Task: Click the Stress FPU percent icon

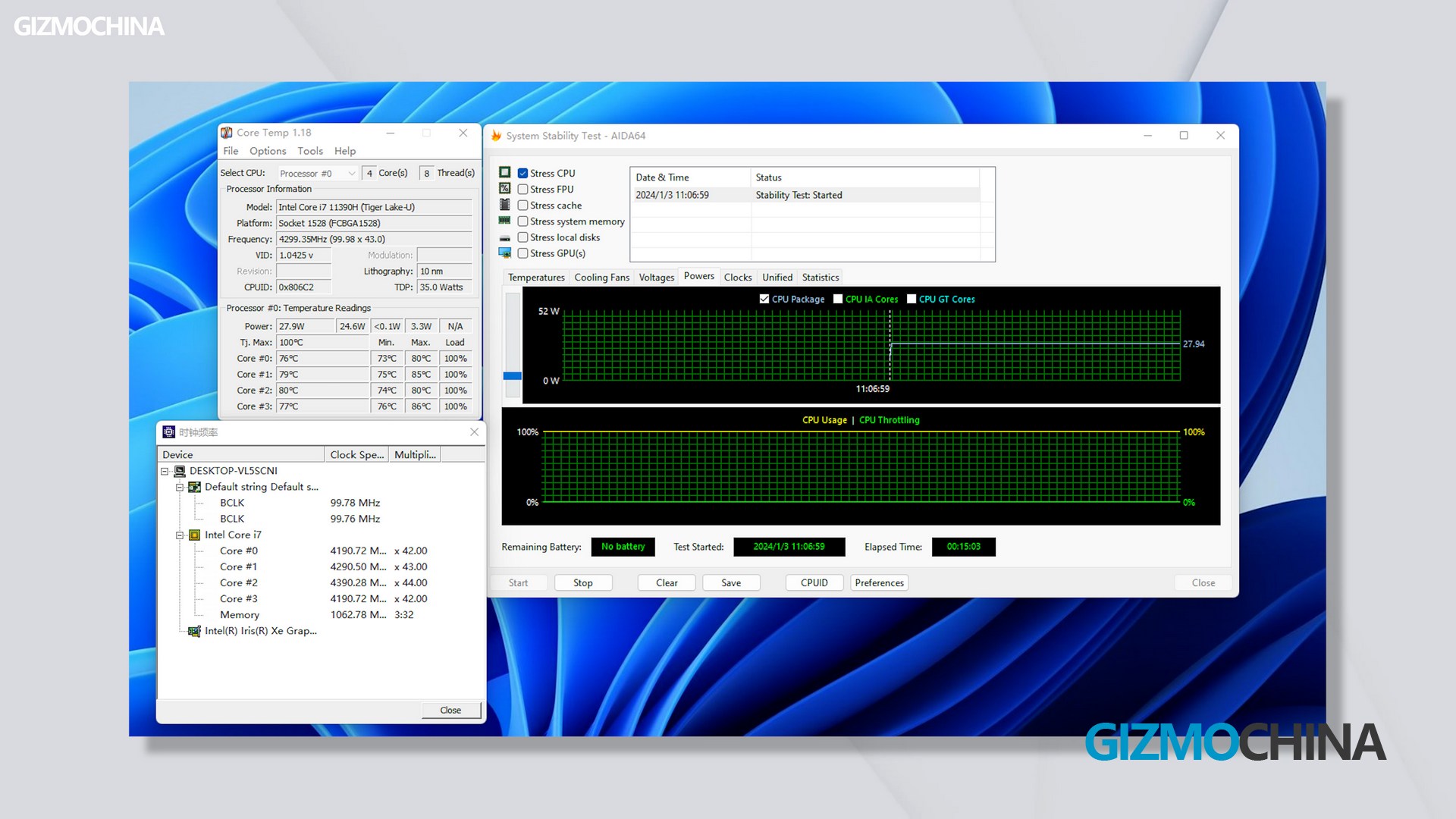Action: [x=505, y=189]
